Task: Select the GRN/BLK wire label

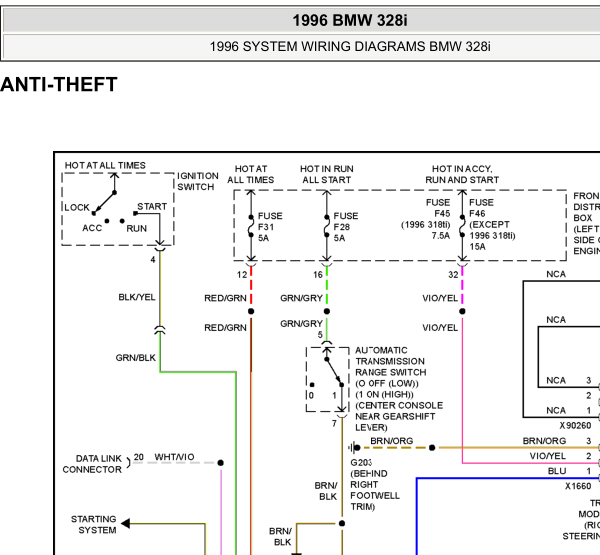Action: coord(135,358)
